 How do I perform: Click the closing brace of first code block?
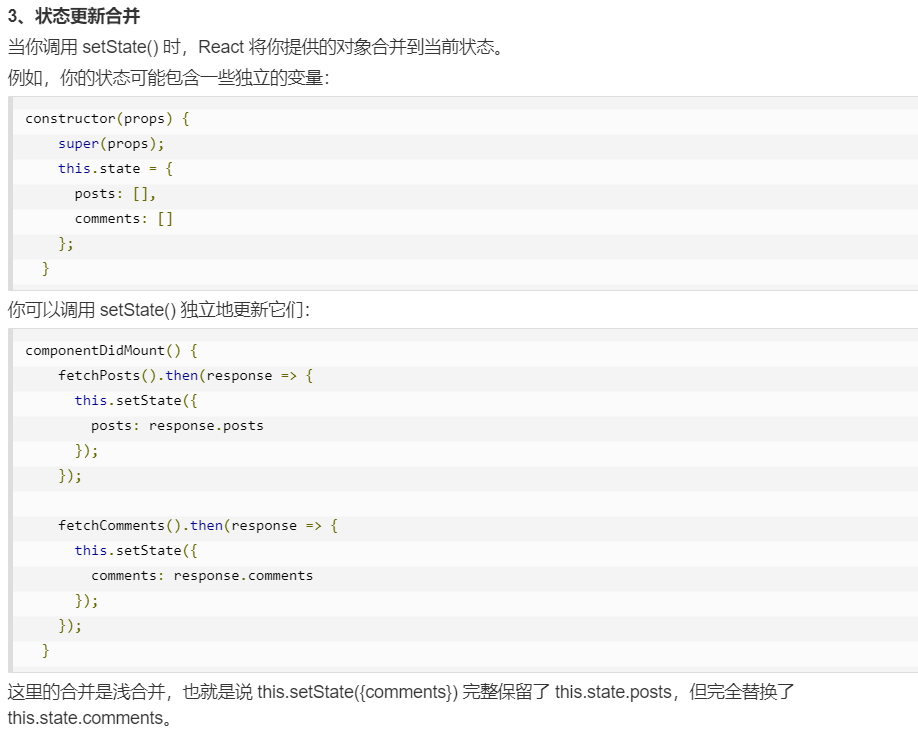click(x=45, y=268)
